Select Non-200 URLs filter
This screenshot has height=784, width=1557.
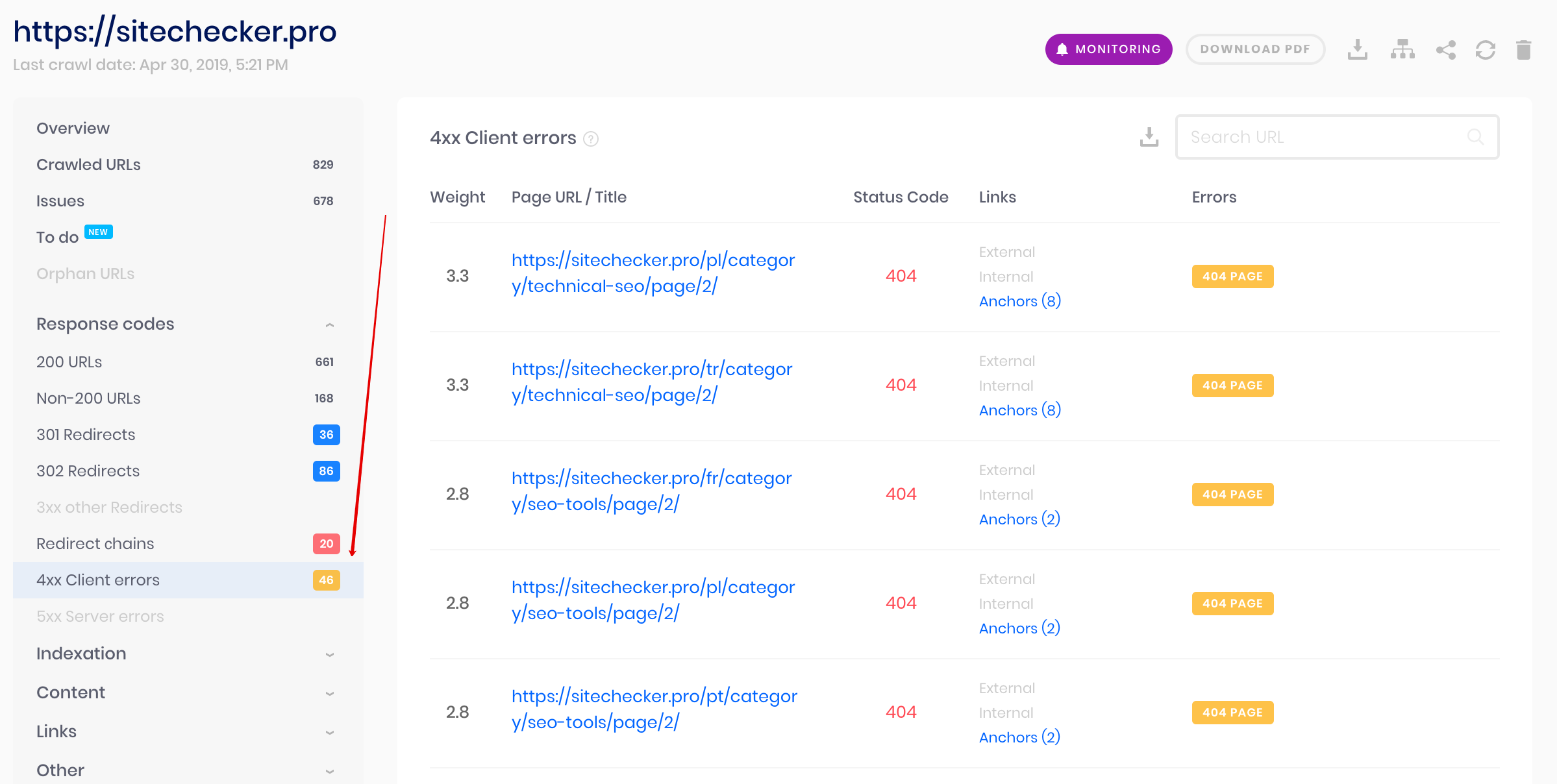tap(188, 398)
